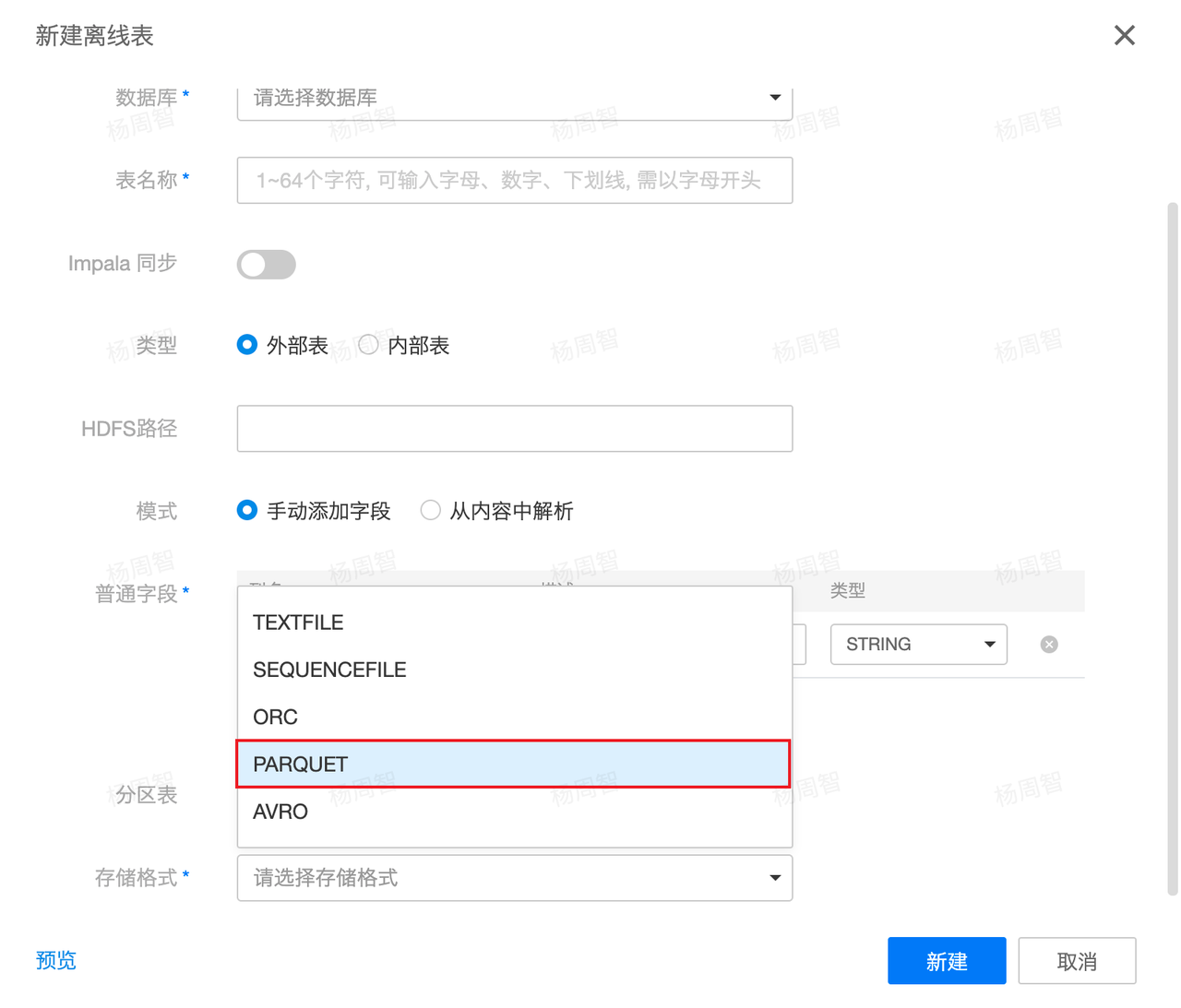Pick SEQUENCEFILE from the format list
The image size is (1181, 1008).
click(x=329, y=670)
